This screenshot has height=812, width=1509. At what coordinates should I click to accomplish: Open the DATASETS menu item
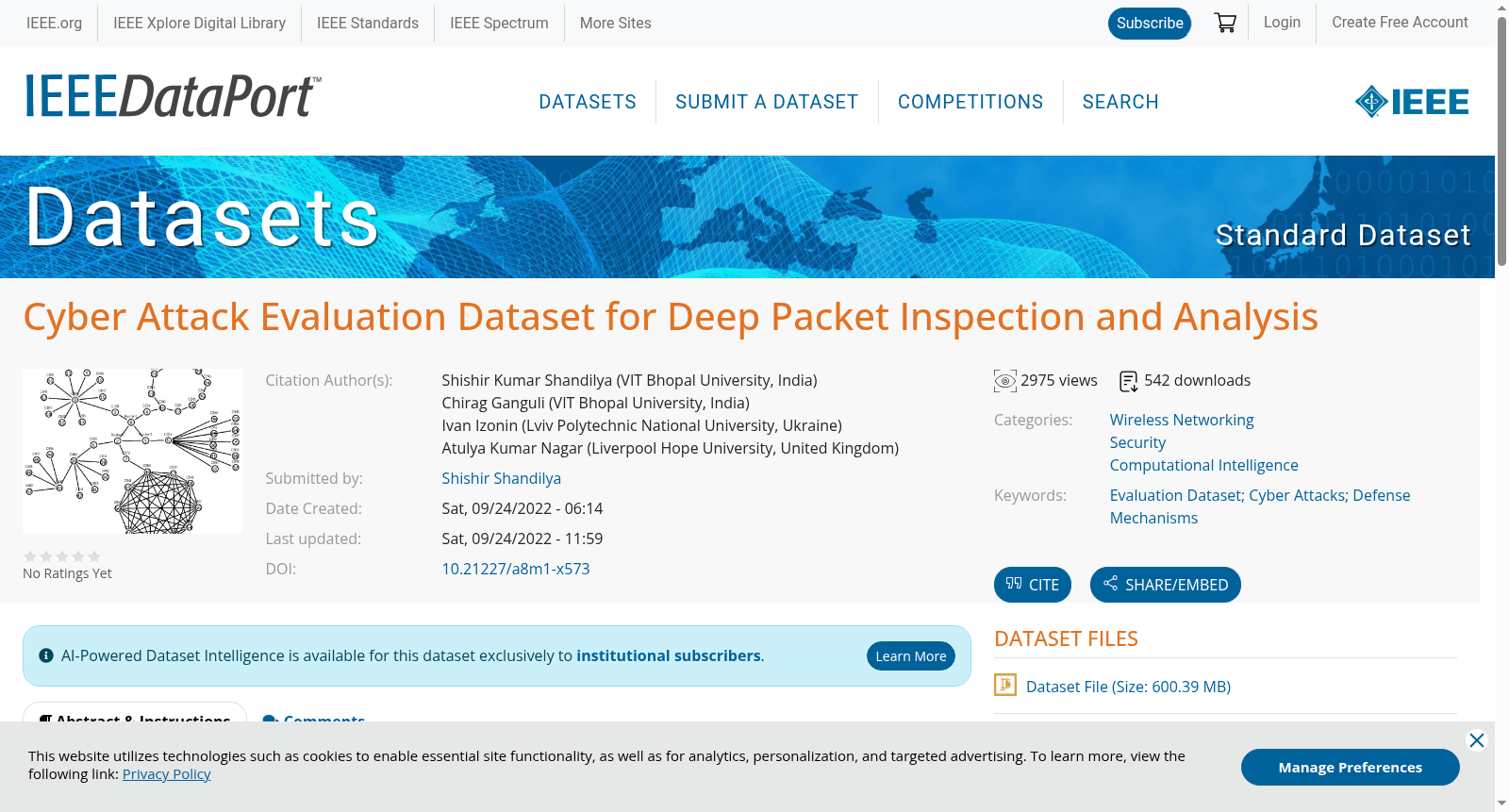click(588, 102)
